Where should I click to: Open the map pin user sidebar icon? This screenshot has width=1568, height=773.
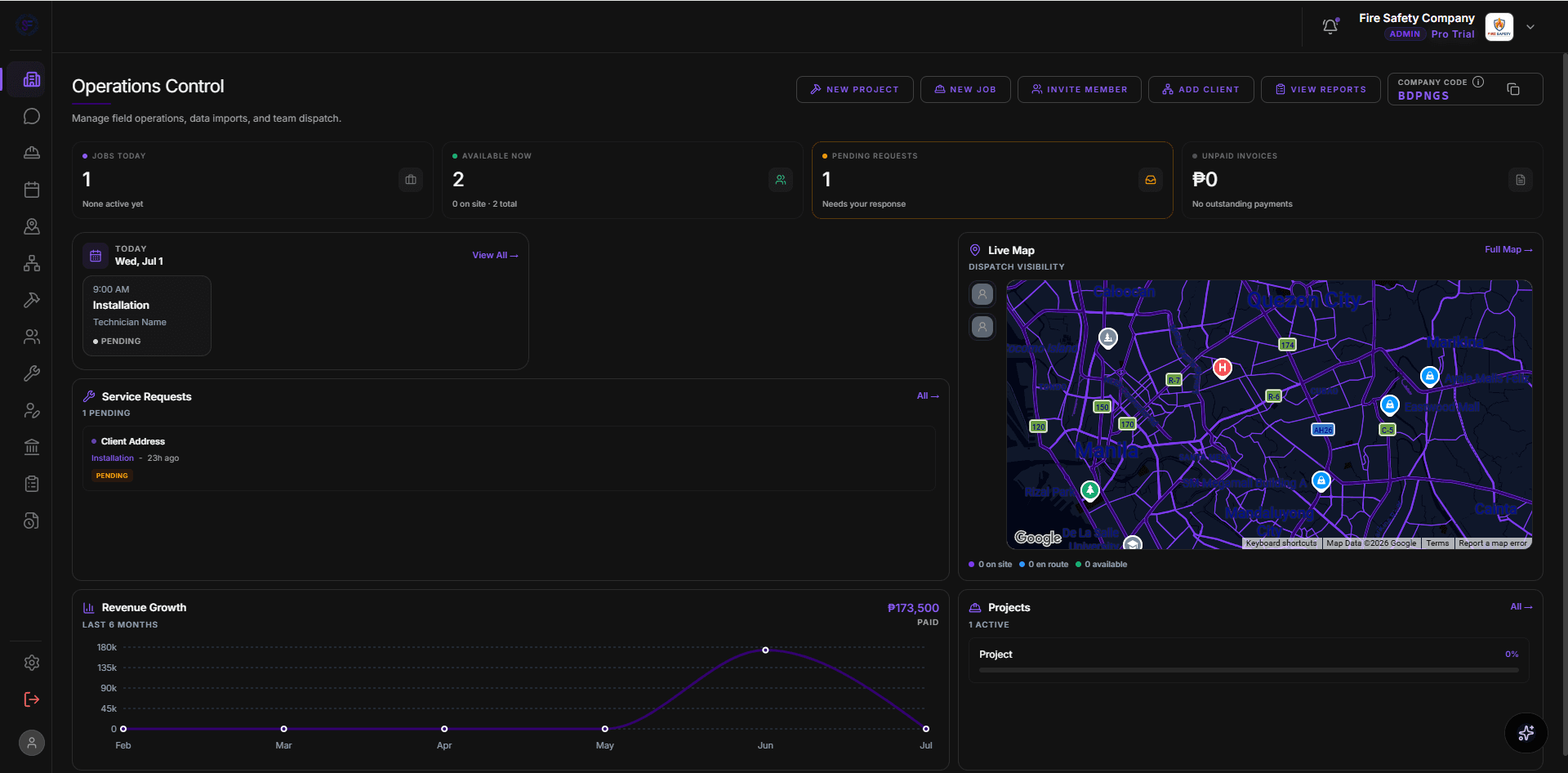click(x=32, y=226)
